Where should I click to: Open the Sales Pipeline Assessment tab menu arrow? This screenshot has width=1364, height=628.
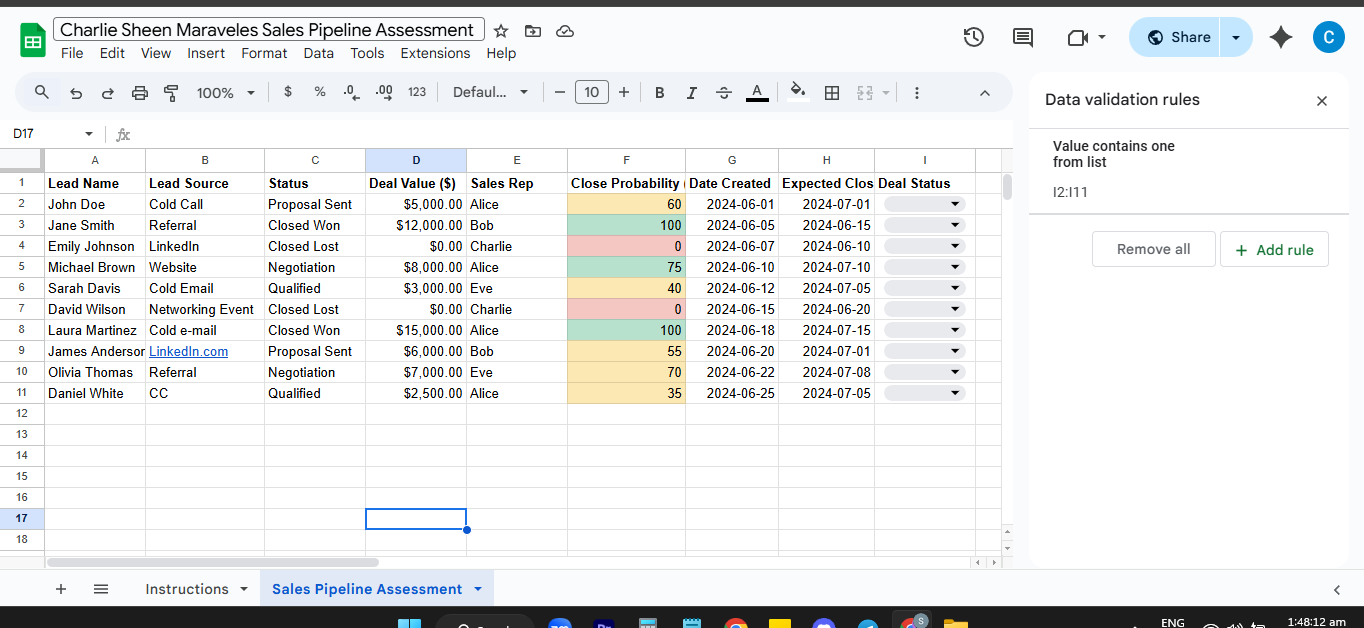pos(477,589)
